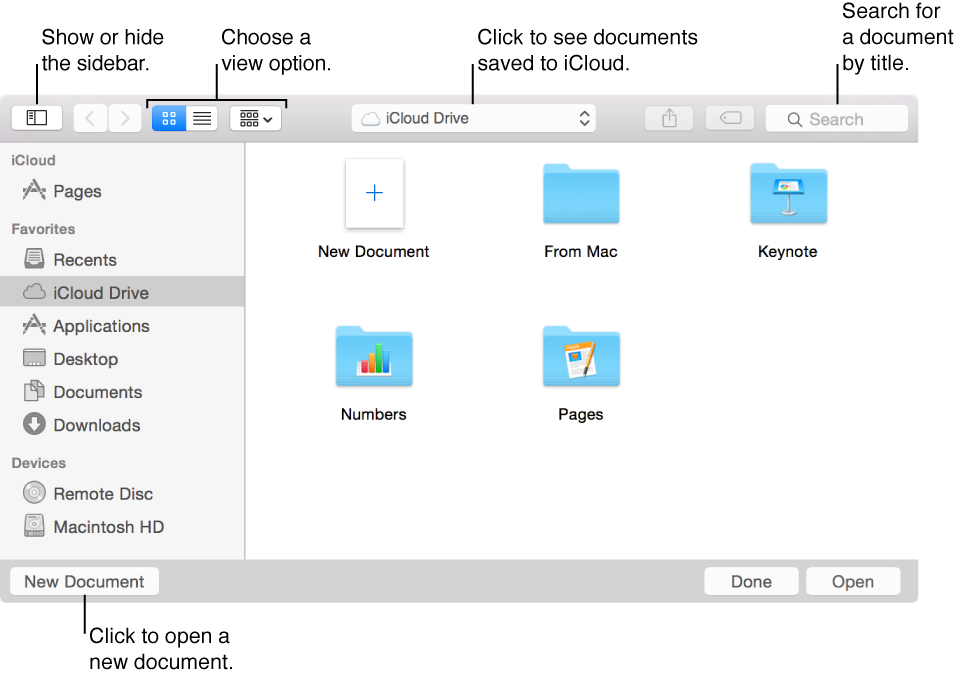Click the 'From Mac' folder label
958x680 pixels.
point(581,252)
